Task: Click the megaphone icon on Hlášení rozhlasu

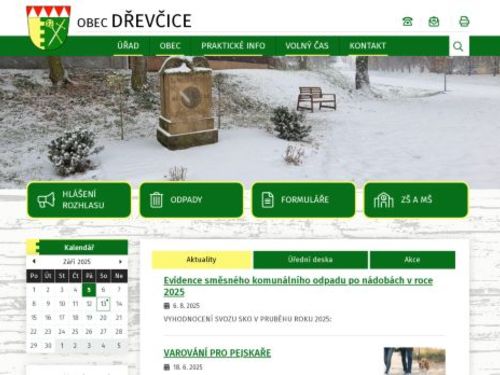Action: pyautogui.click(x=46, y=200)
